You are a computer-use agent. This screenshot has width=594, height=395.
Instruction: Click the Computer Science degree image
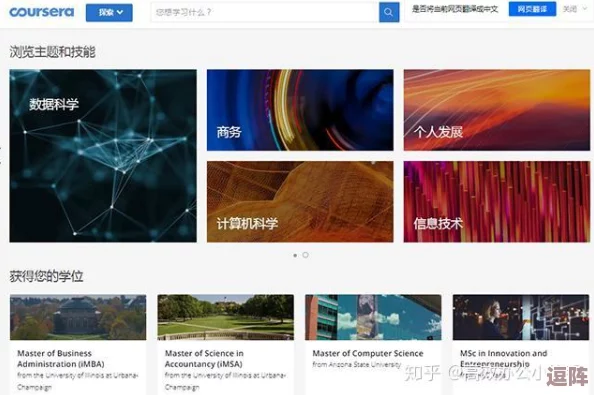click(x=373, y=317)
